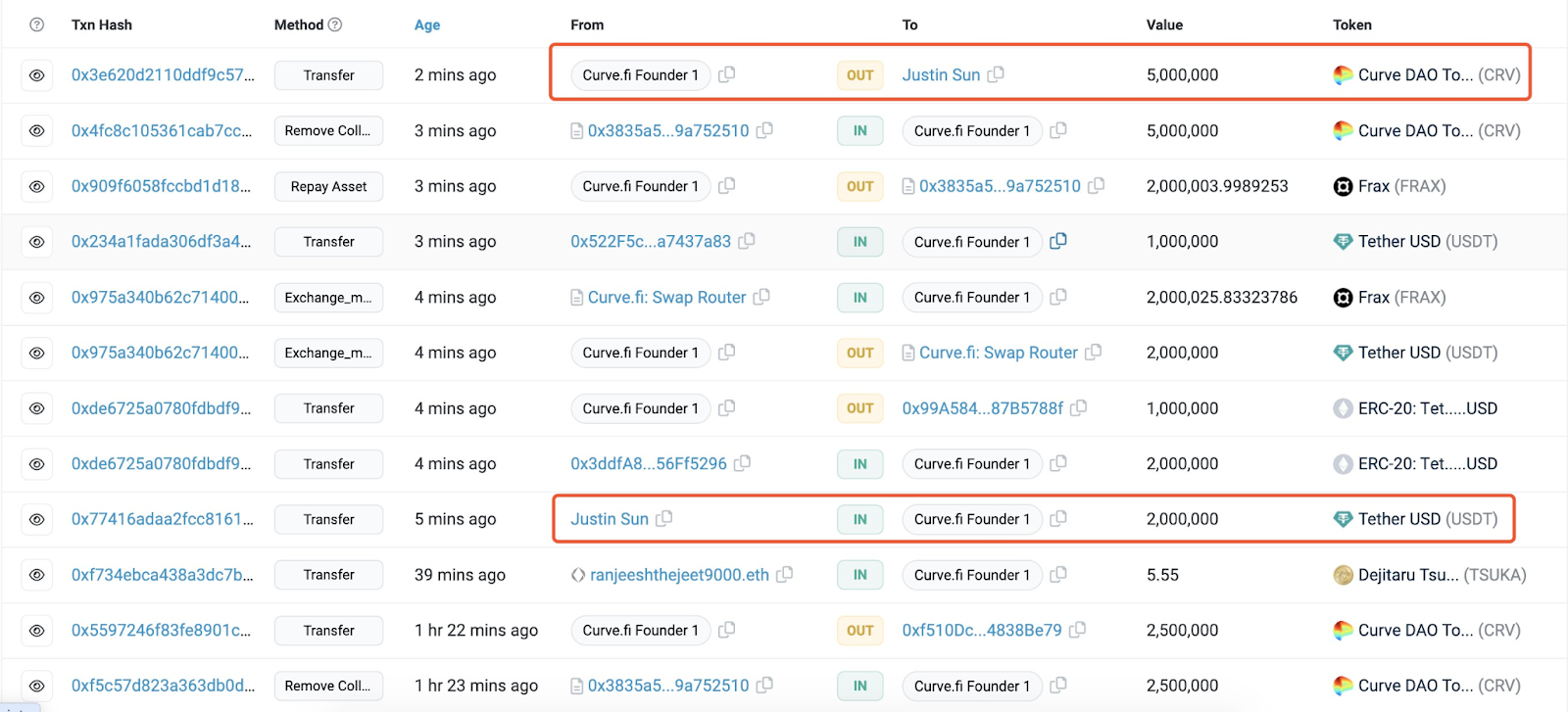Click the Repay Asset method tag
The image size is (1568, 712).
point(328,186)
